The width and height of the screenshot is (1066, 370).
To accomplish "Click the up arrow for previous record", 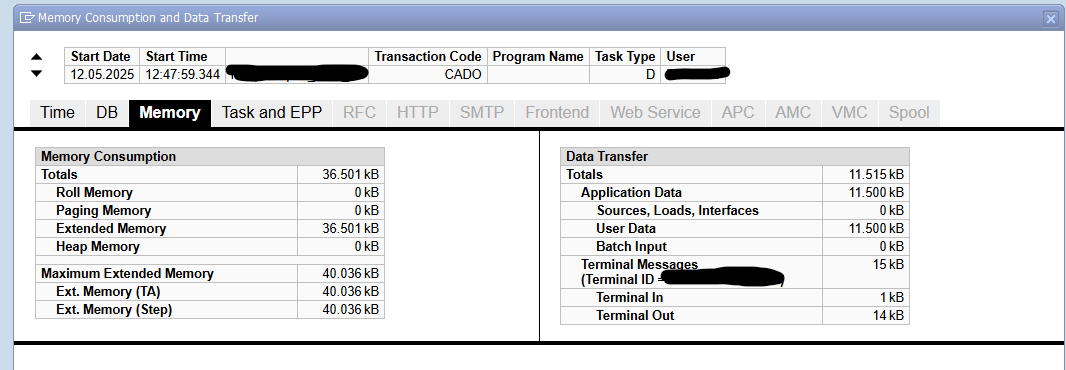I will pyautogui.click(x=37, y=57).
